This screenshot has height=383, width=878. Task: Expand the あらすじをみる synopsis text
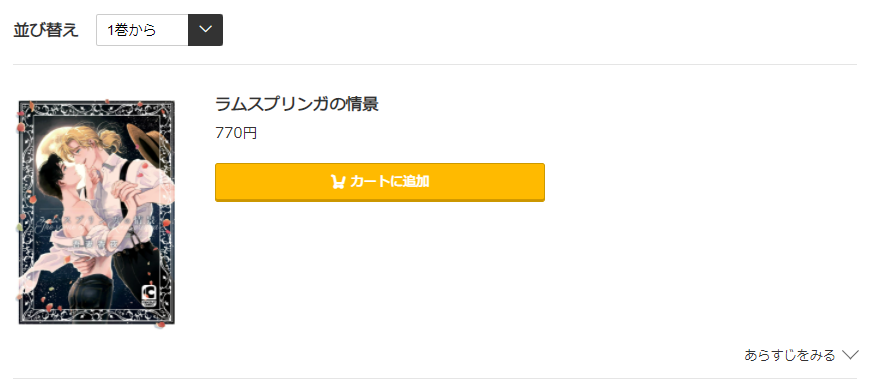(x=789, y=355)
